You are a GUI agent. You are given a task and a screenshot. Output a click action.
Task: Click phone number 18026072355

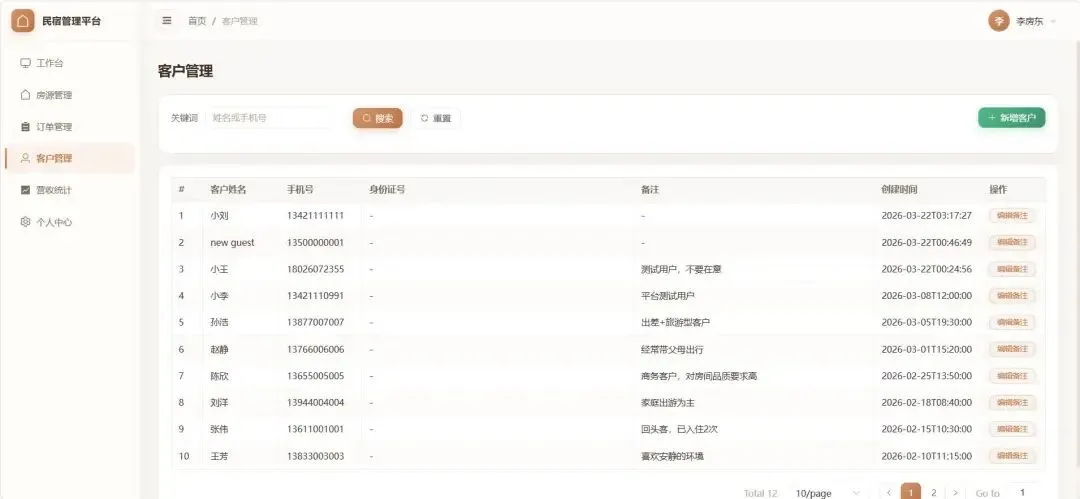click(315, 269)
